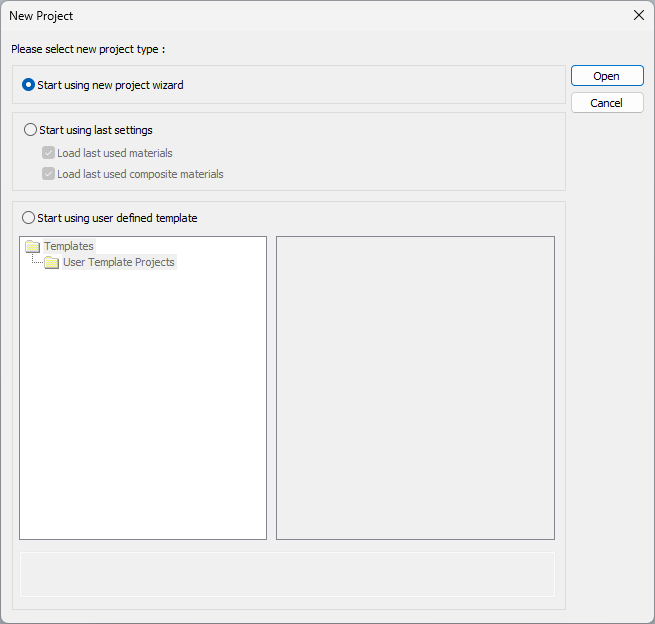
Task: Click the description box below the template lists
Action: click(x=287, y=574)
